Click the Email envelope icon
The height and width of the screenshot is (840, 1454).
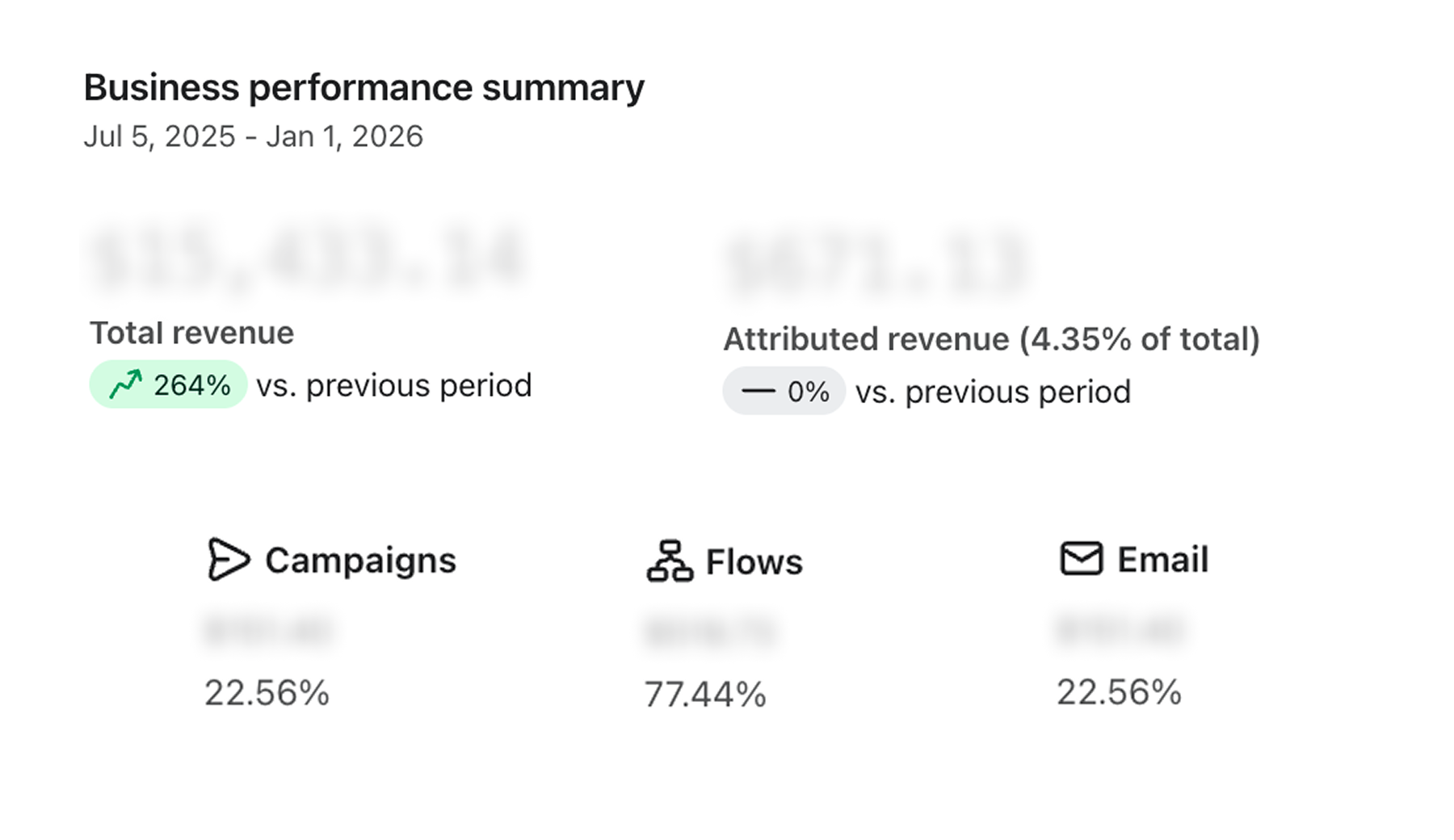tap(1081, 558)
